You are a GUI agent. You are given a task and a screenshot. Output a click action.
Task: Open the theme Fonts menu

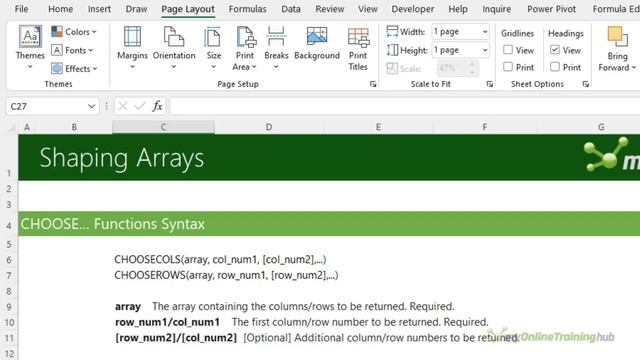[x=73, y=50]
